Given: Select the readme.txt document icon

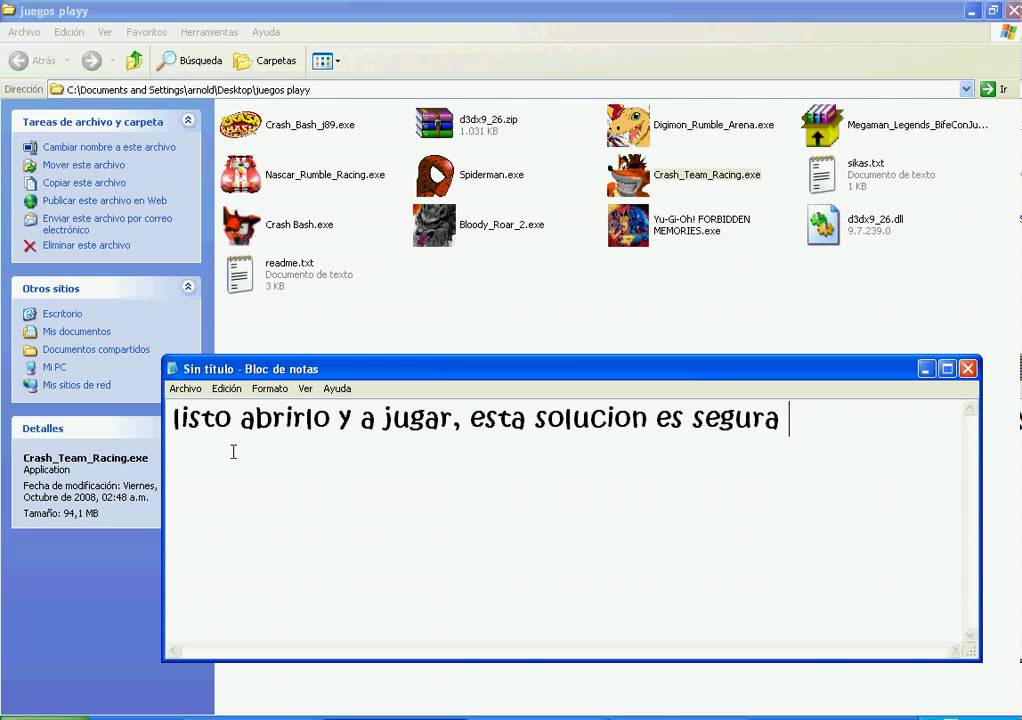Looking at the screenshot, I should [240, 274].
